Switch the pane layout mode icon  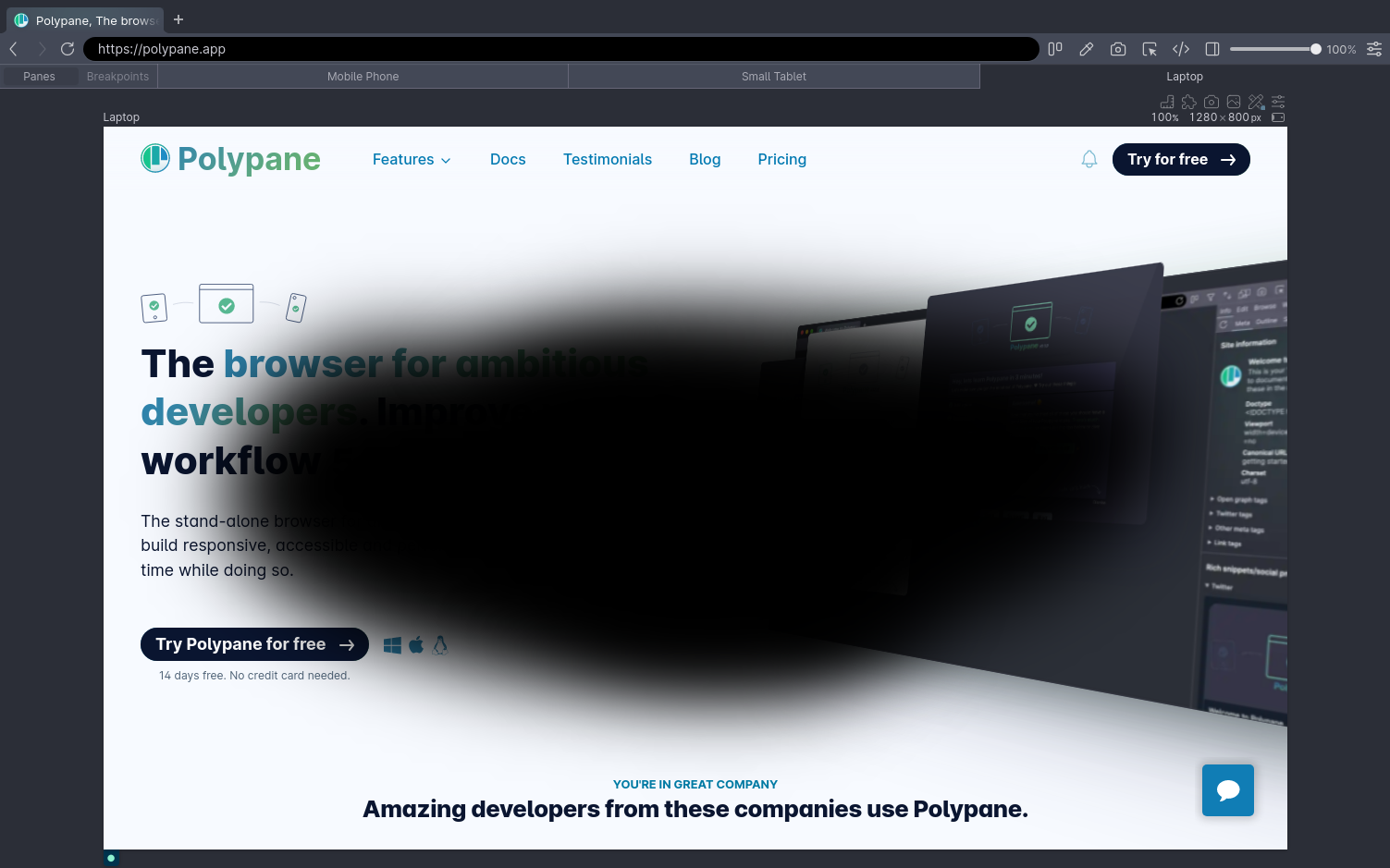tap(1055, 49)
